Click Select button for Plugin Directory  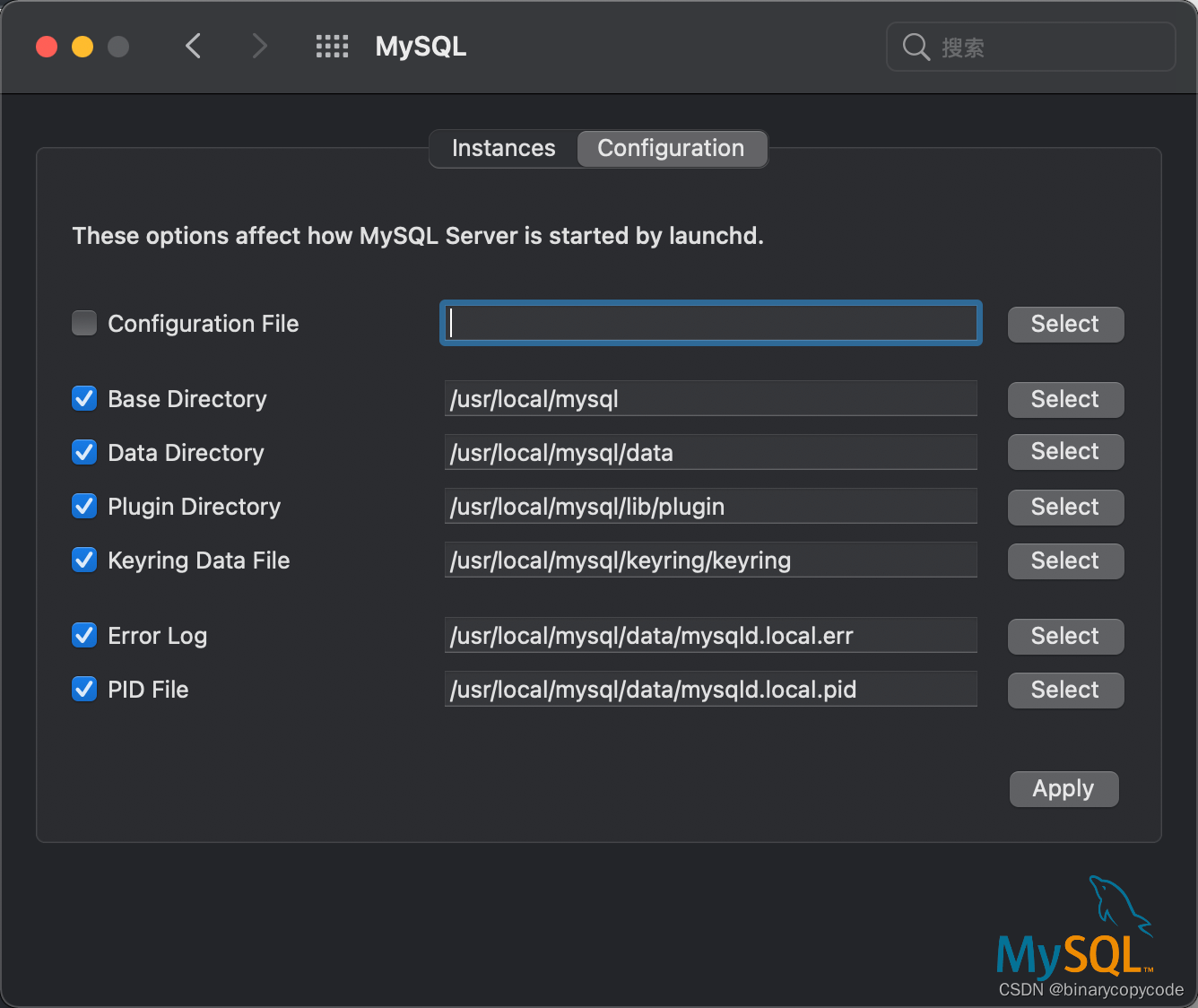1065,507
